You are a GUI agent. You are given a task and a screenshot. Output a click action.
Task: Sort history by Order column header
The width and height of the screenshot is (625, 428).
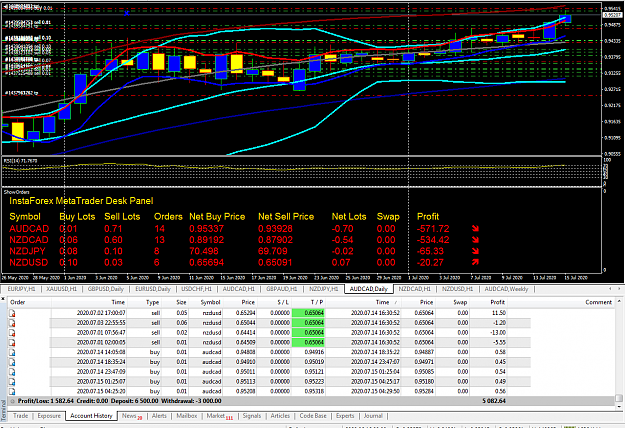(x=18, y=302)
